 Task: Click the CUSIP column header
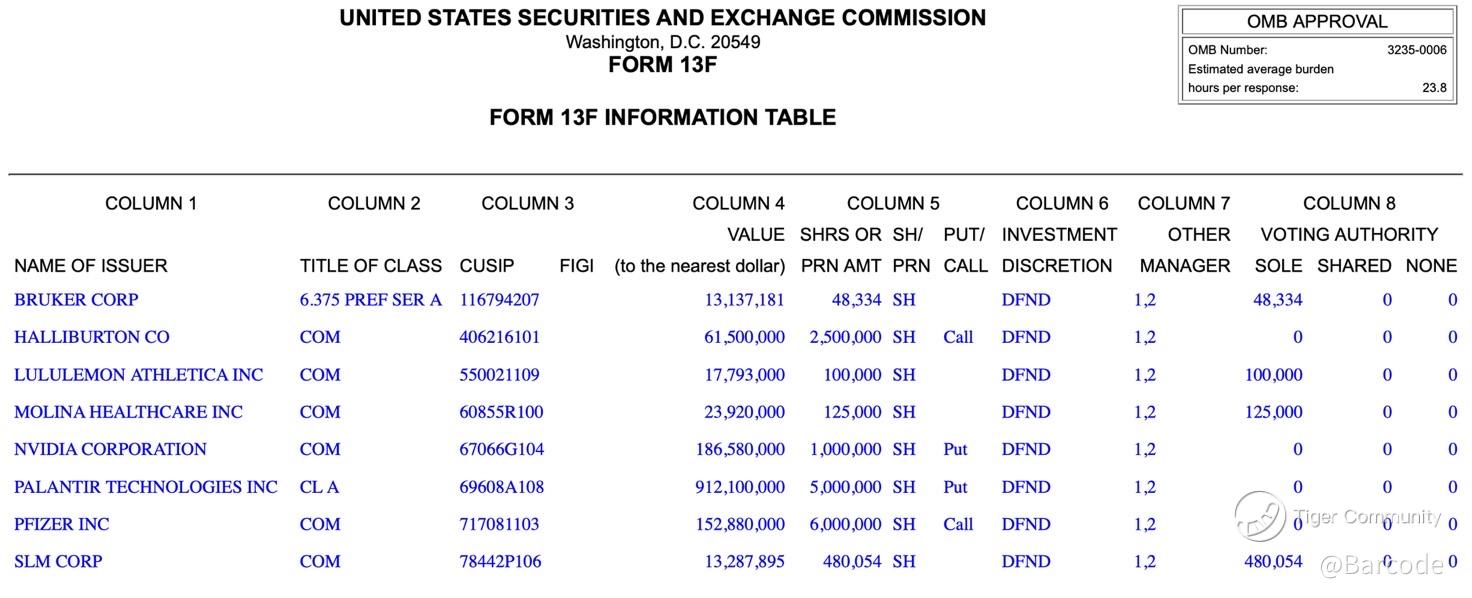(x=487, y=266)
